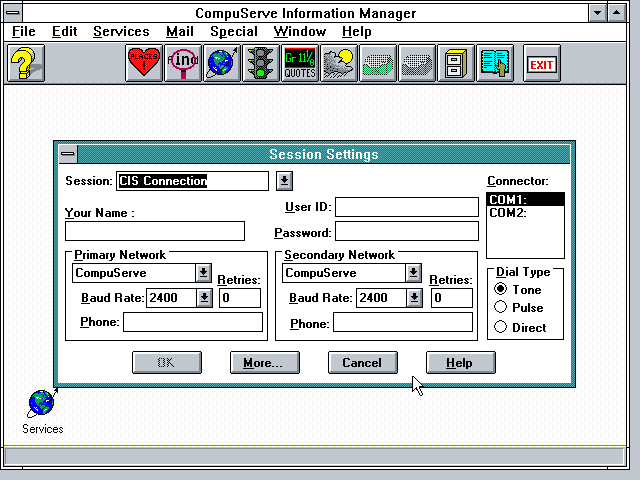Expand the Primary Network dropdown arrow
Image resolution: width=640 pixels, height=480 pixels.
click(203, 273)
